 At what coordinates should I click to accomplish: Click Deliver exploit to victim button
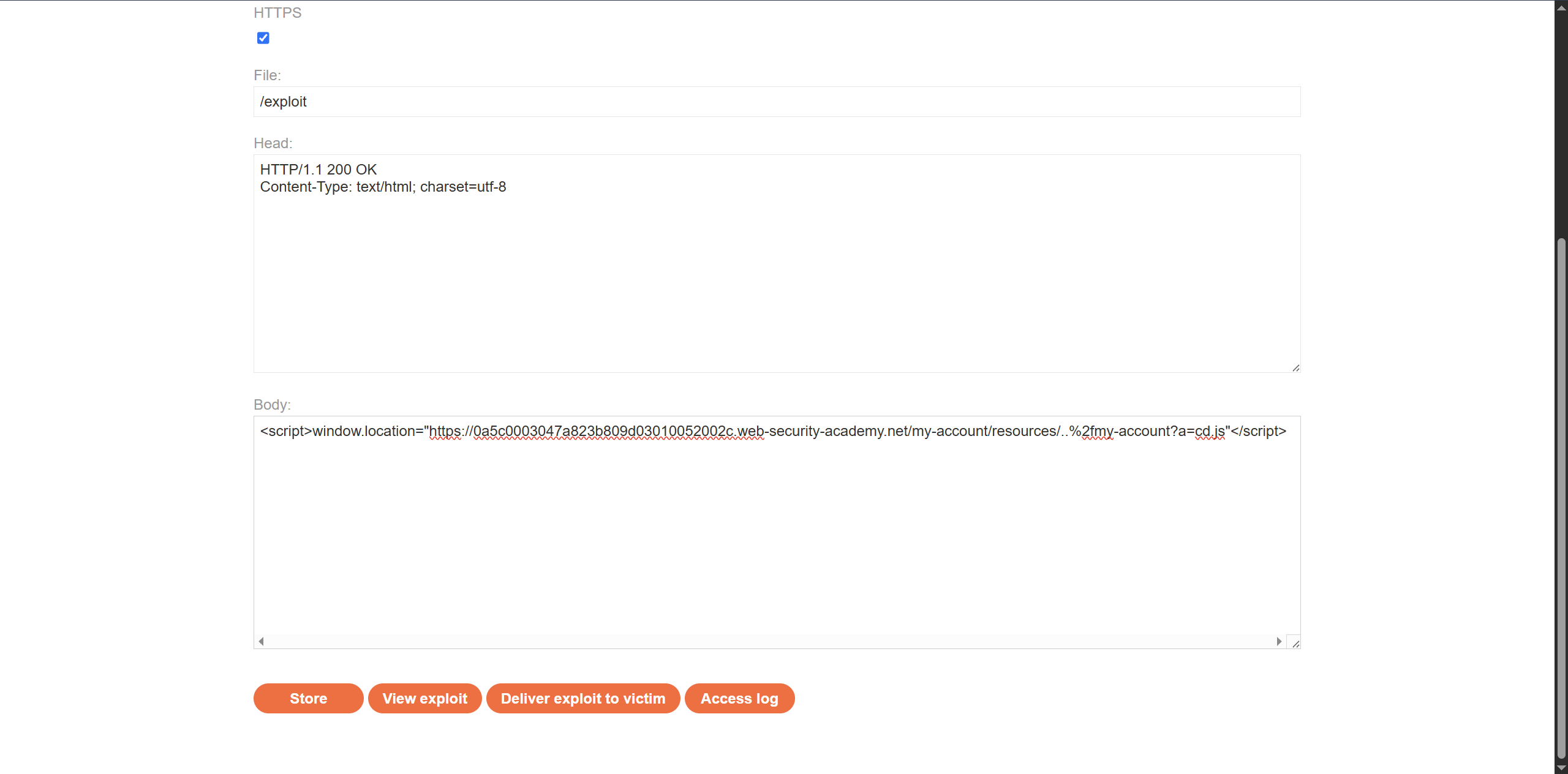582,698
